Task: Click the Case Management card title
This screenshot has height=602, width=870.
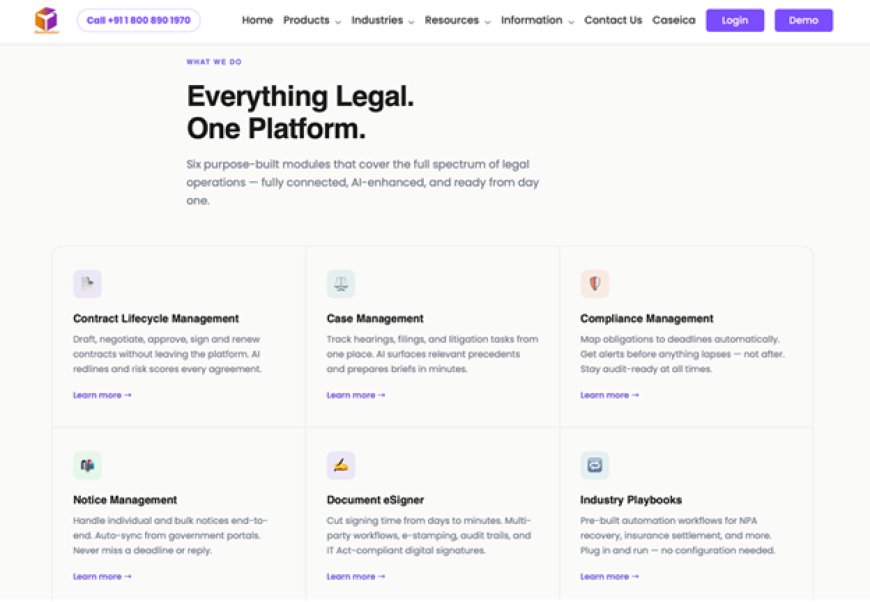Action: click(375, 318)
